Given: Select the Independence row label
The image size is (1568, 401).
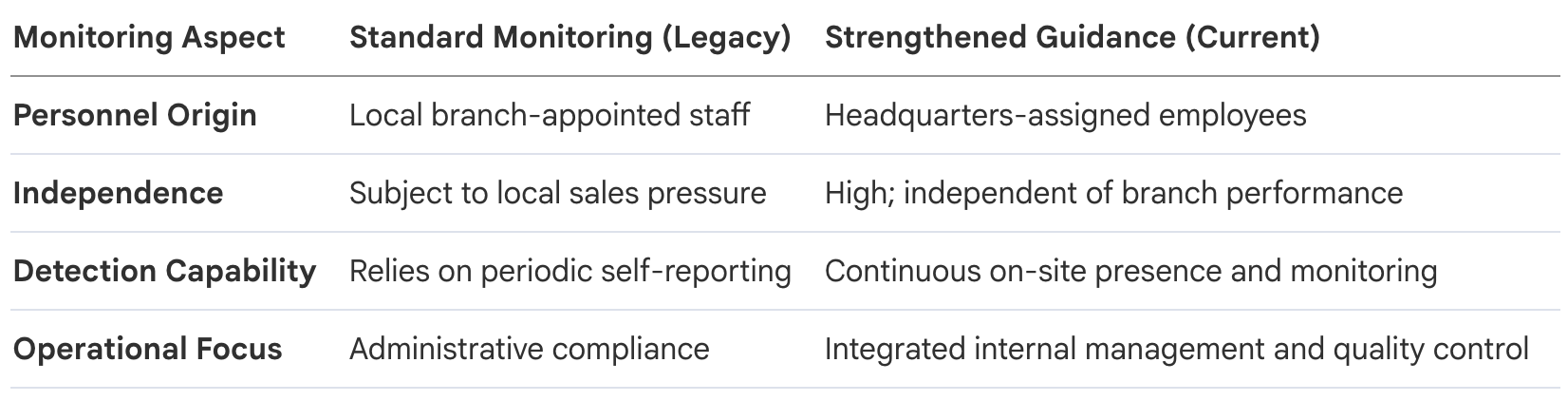Looking at the screenshot, I should point(119,193).
